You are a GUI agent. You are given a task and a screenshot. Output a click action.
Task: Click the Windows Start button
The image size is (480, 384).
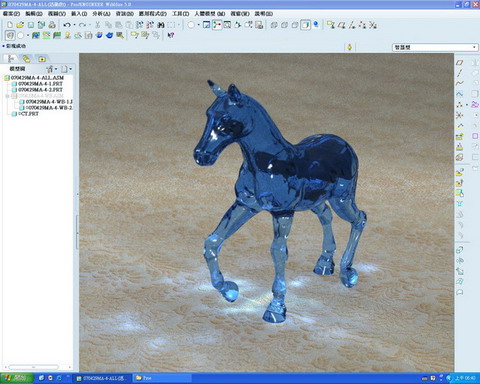17,378
